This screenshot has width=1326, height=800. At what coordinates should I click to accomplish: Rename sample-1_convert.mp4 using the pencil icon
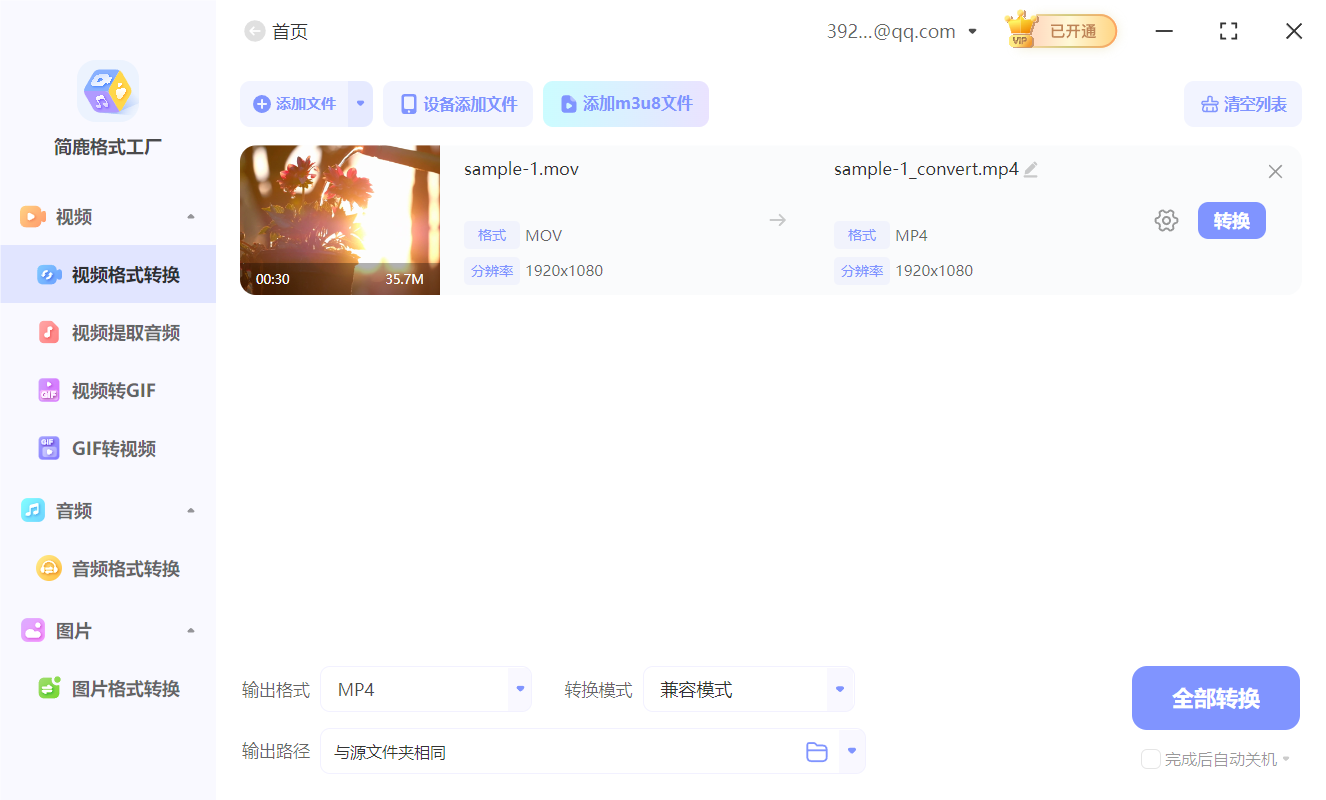[1031, 169]
